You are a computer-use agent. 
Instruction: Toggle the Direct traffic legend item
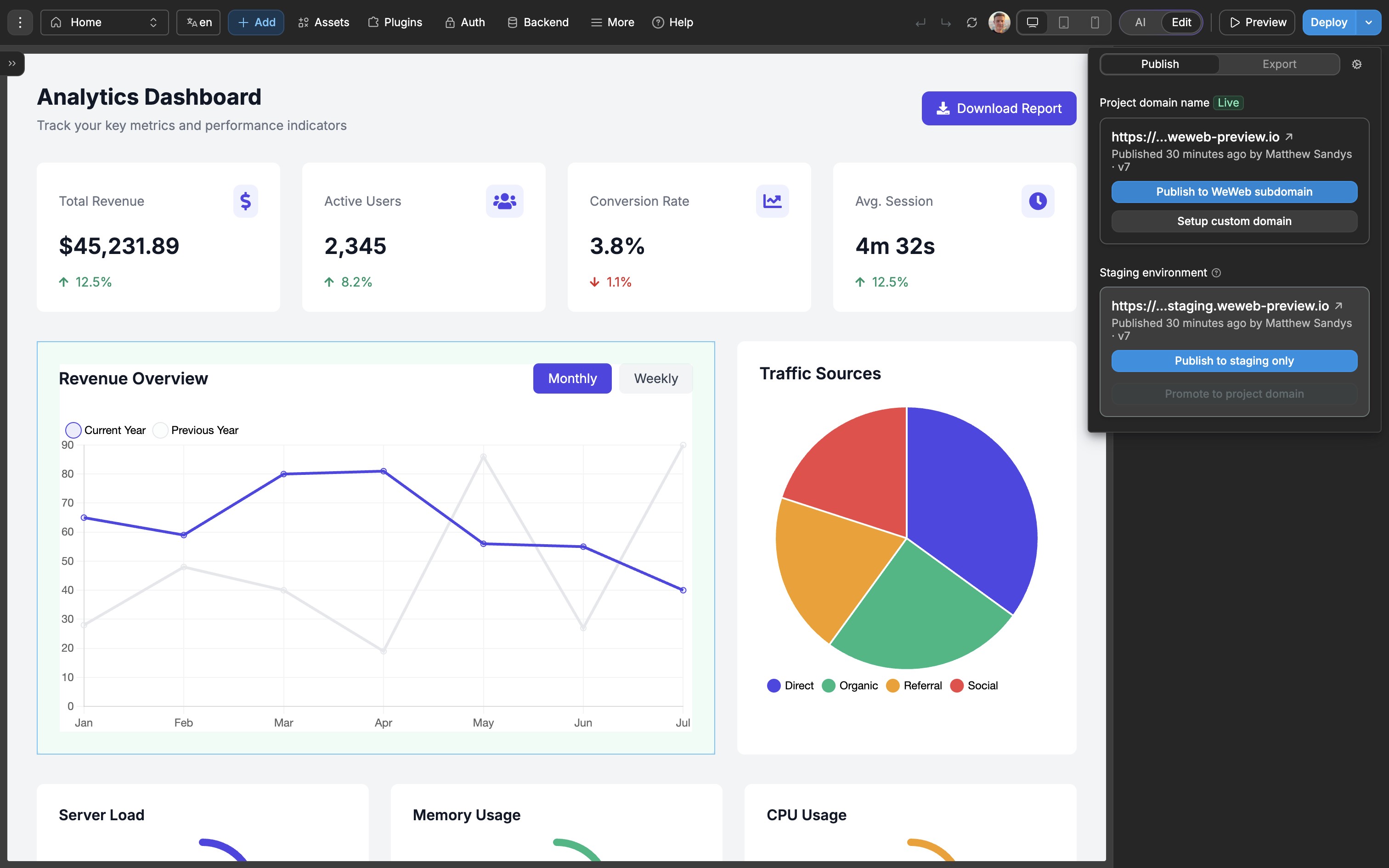point(790,685)
